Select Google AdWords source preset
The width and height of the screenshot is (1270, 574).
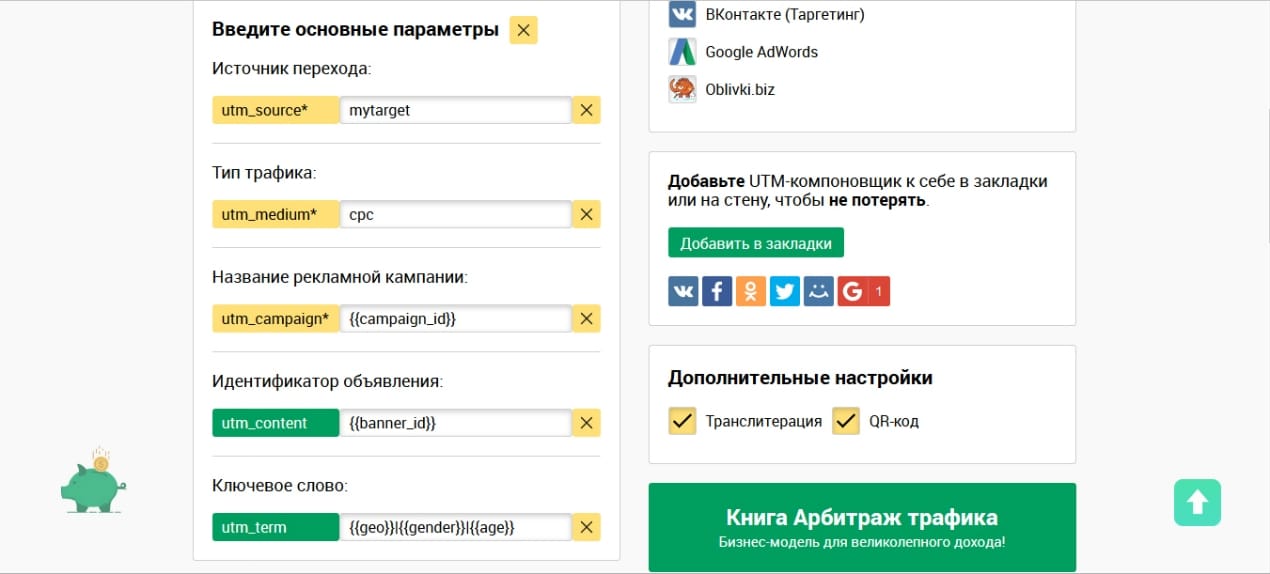[x=743, y=52]
